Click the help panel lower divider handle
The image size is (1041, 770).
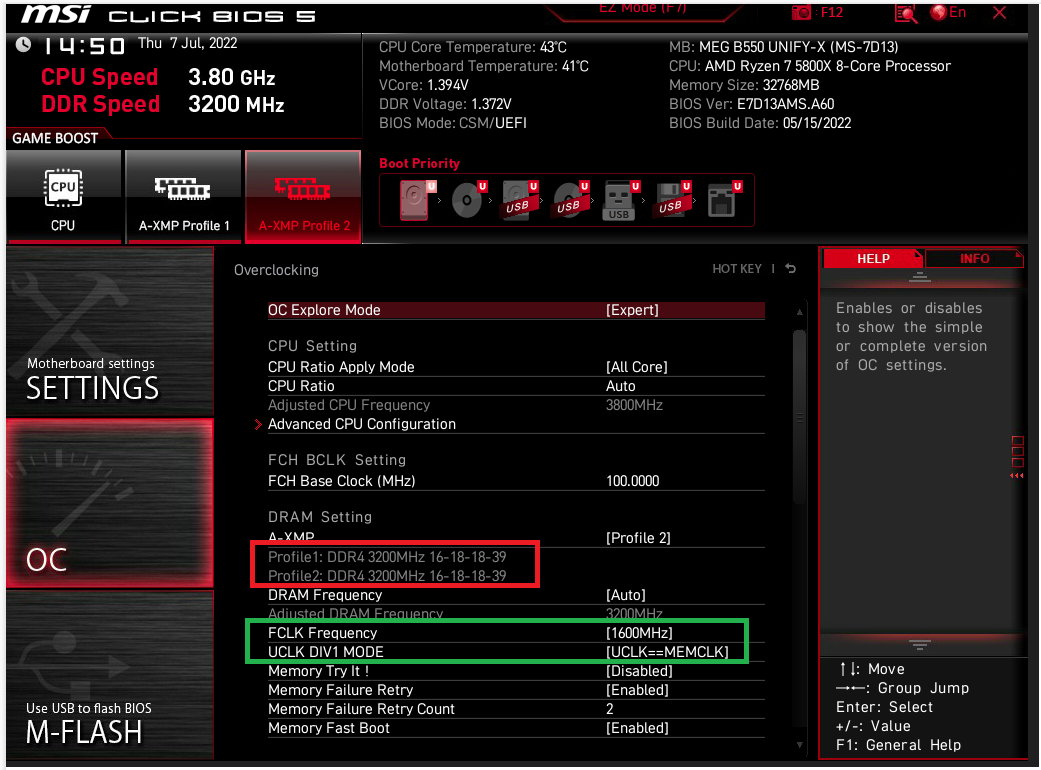920,645
